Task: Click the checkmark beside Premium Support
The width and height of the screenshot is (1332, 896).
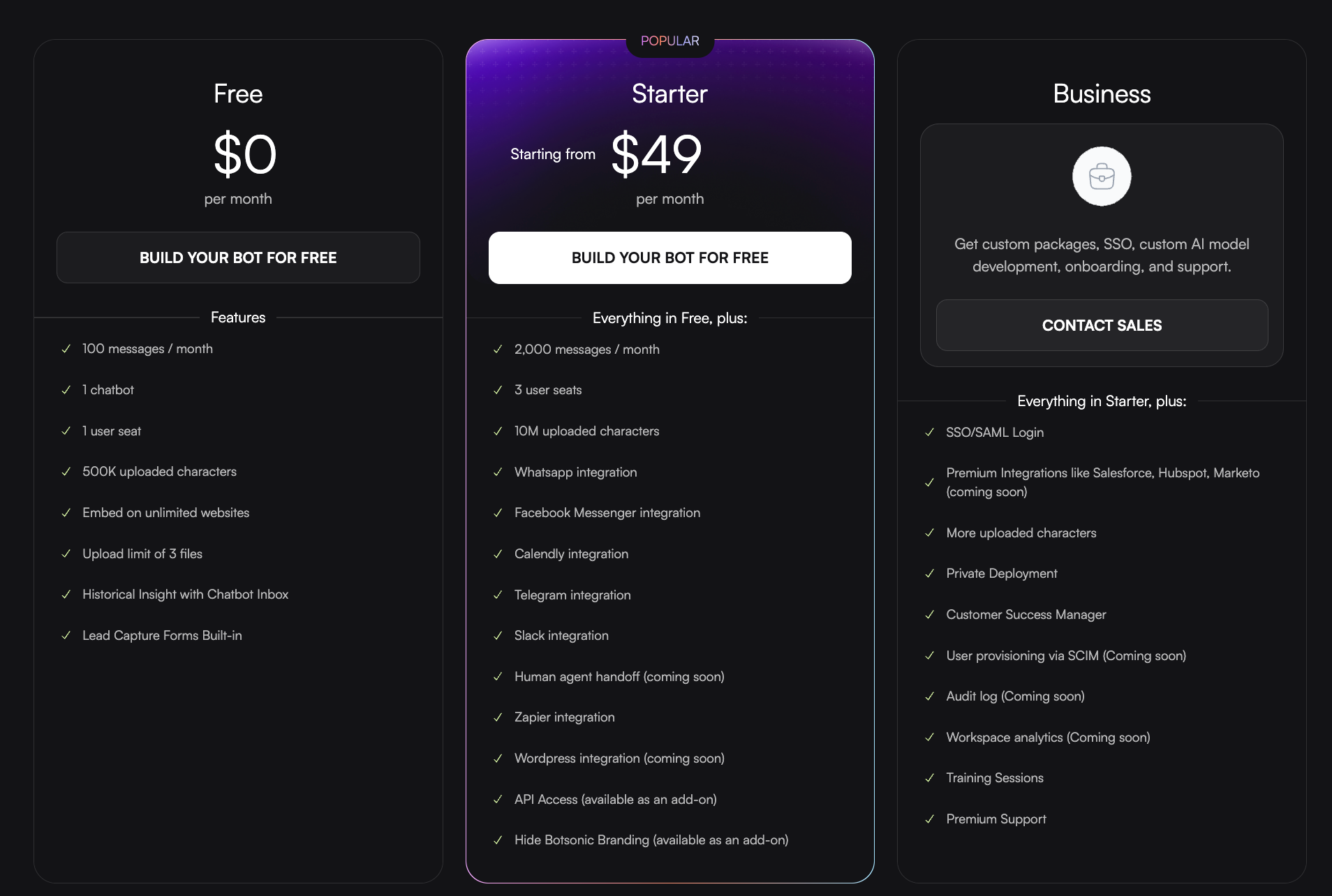Action: point(929,819)
